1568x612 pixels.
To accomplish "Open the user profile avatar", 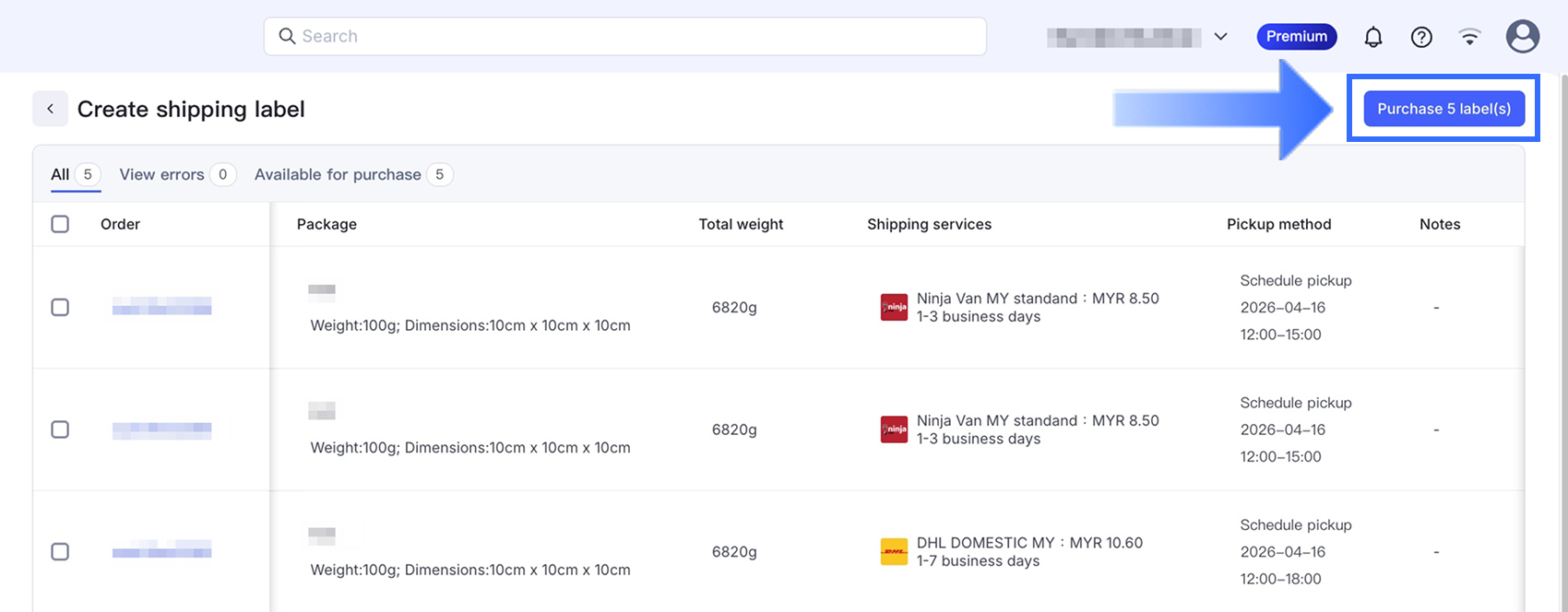I will pyautogui.click(x=1522, y=37).
